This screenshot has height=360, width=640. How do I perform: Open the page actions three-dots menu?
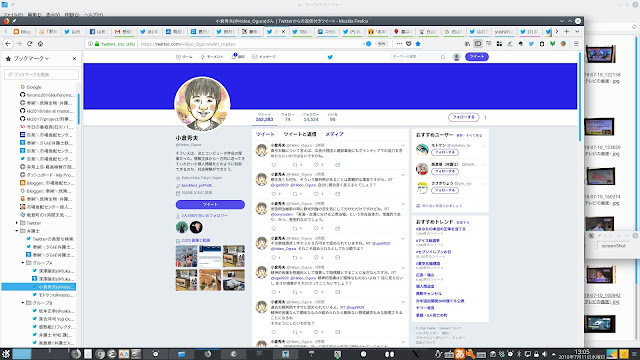[399, 44]
